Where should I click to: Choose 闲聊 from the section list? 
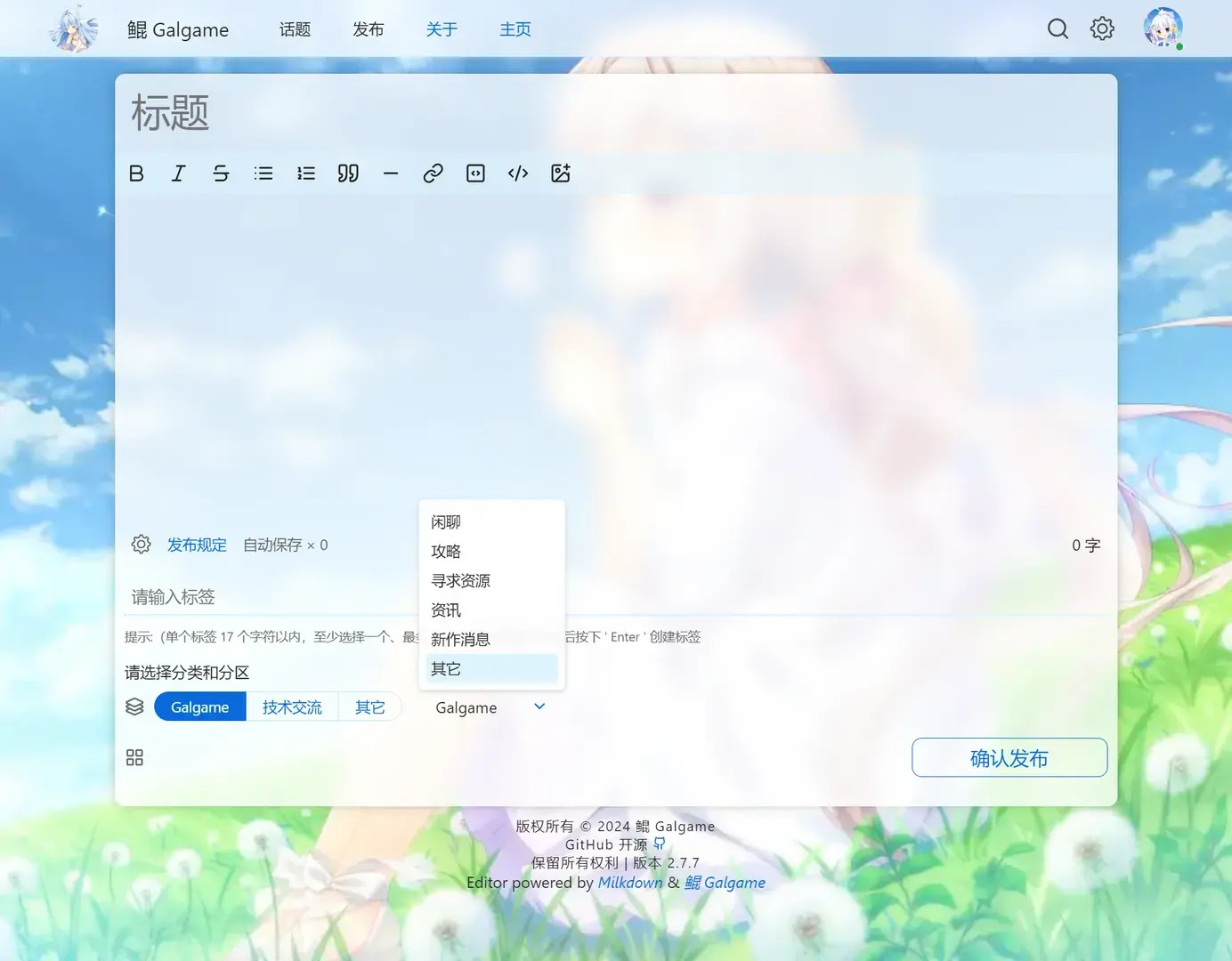492,522
